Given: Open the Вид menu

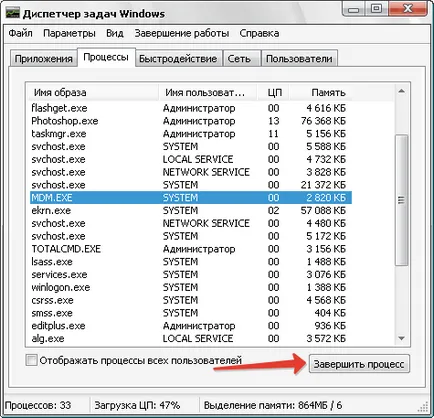Looking at the screenshot, I should (115, 33).
